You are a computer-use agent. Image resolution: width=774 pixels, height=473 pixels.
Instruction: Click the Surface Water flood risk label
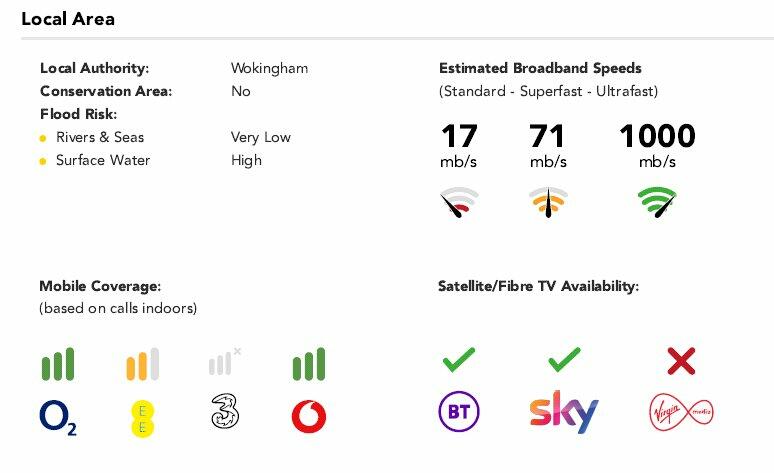(103, 160)
